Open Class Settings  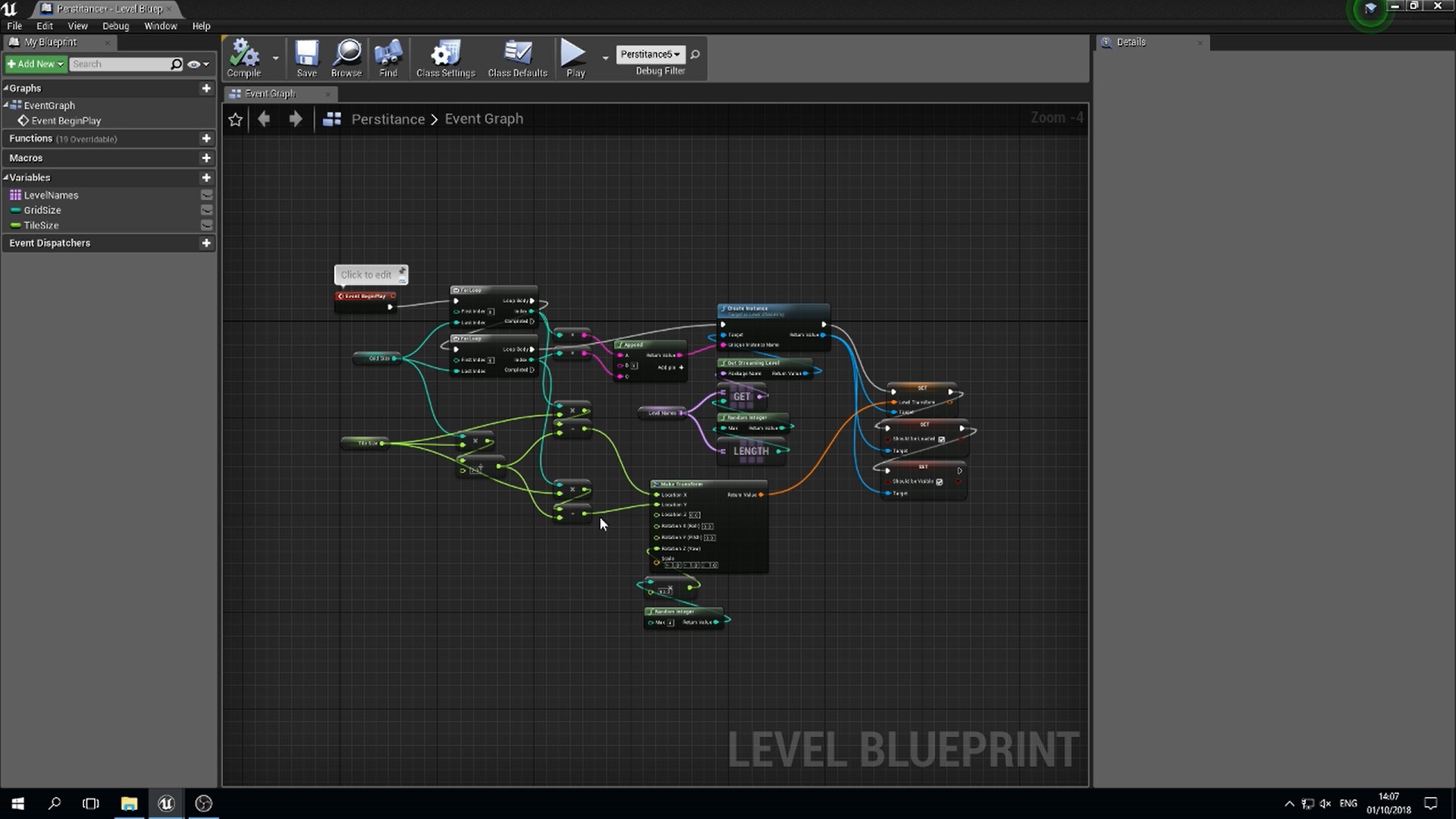pyautogui.click(x=445, y=54)
